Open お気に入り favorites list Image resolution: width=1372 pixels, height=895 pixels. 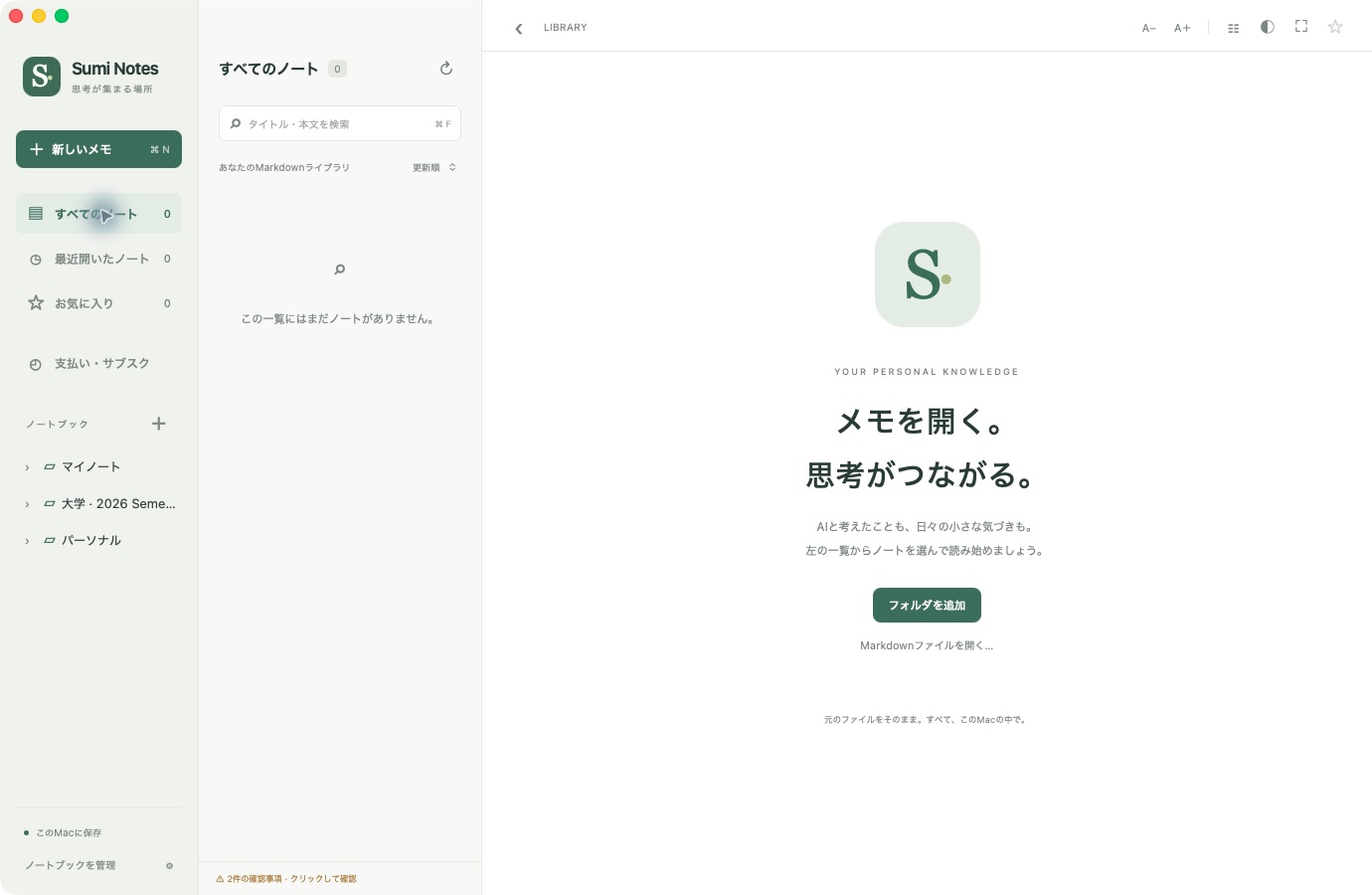click(x=98, y=303)
